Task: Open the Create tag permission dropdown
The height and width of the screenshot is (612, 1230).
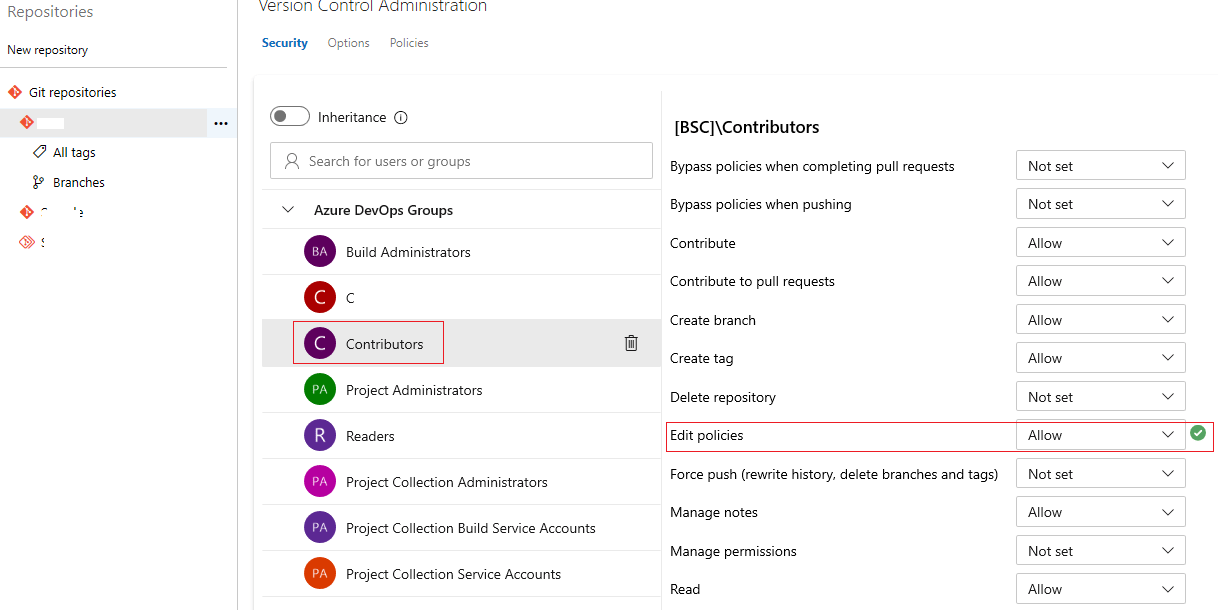Action: [1101, 358]
